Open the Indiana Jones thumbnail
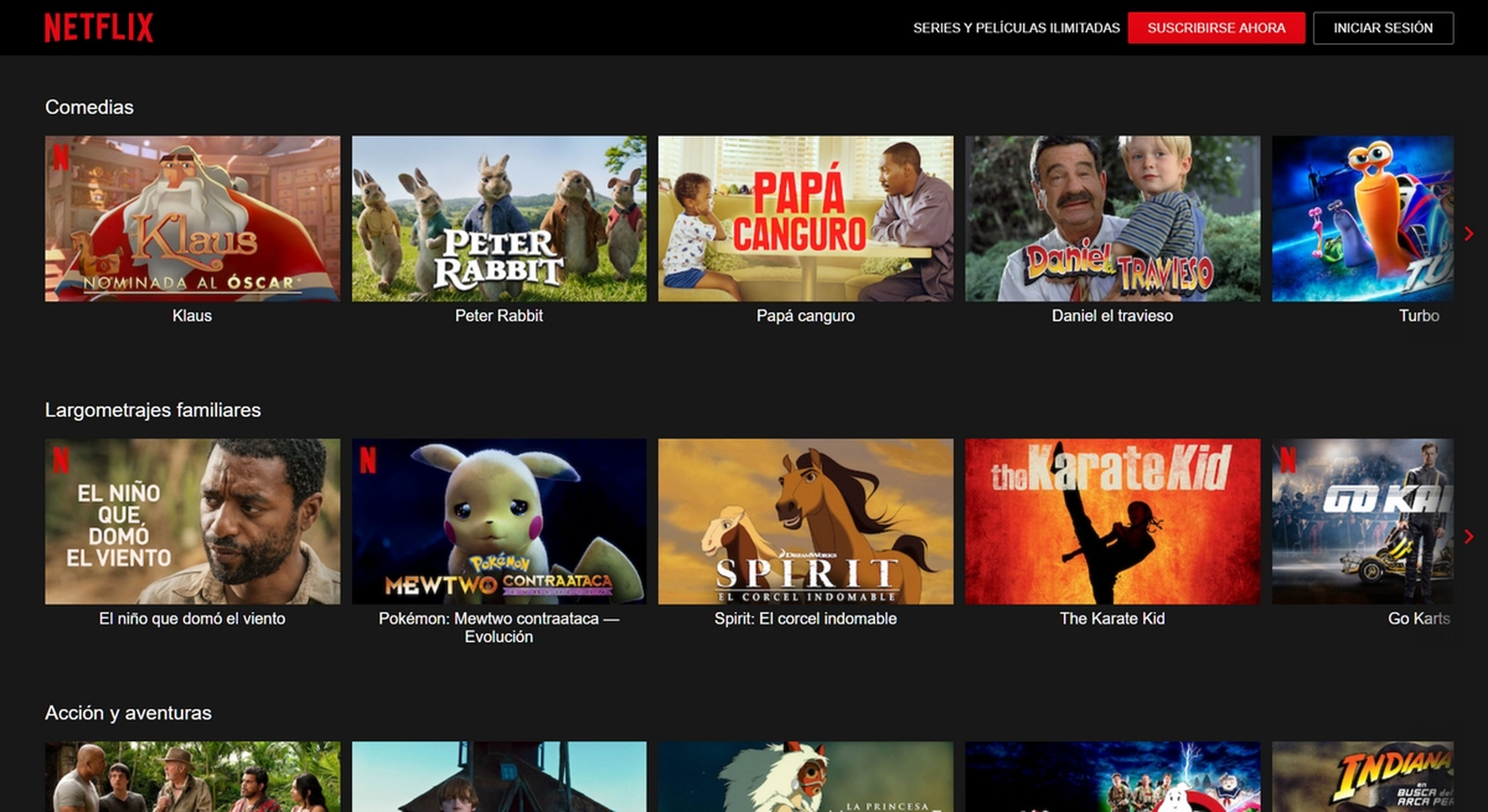The image size is (1488, 812). tap(1363, 777)
